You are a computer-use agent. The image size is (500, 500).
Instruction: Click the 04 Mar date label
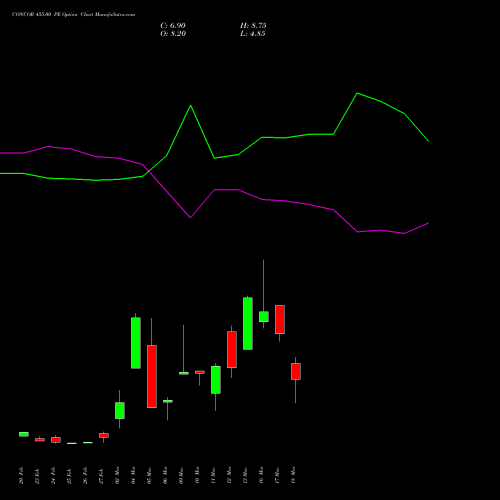pos(133,475)
